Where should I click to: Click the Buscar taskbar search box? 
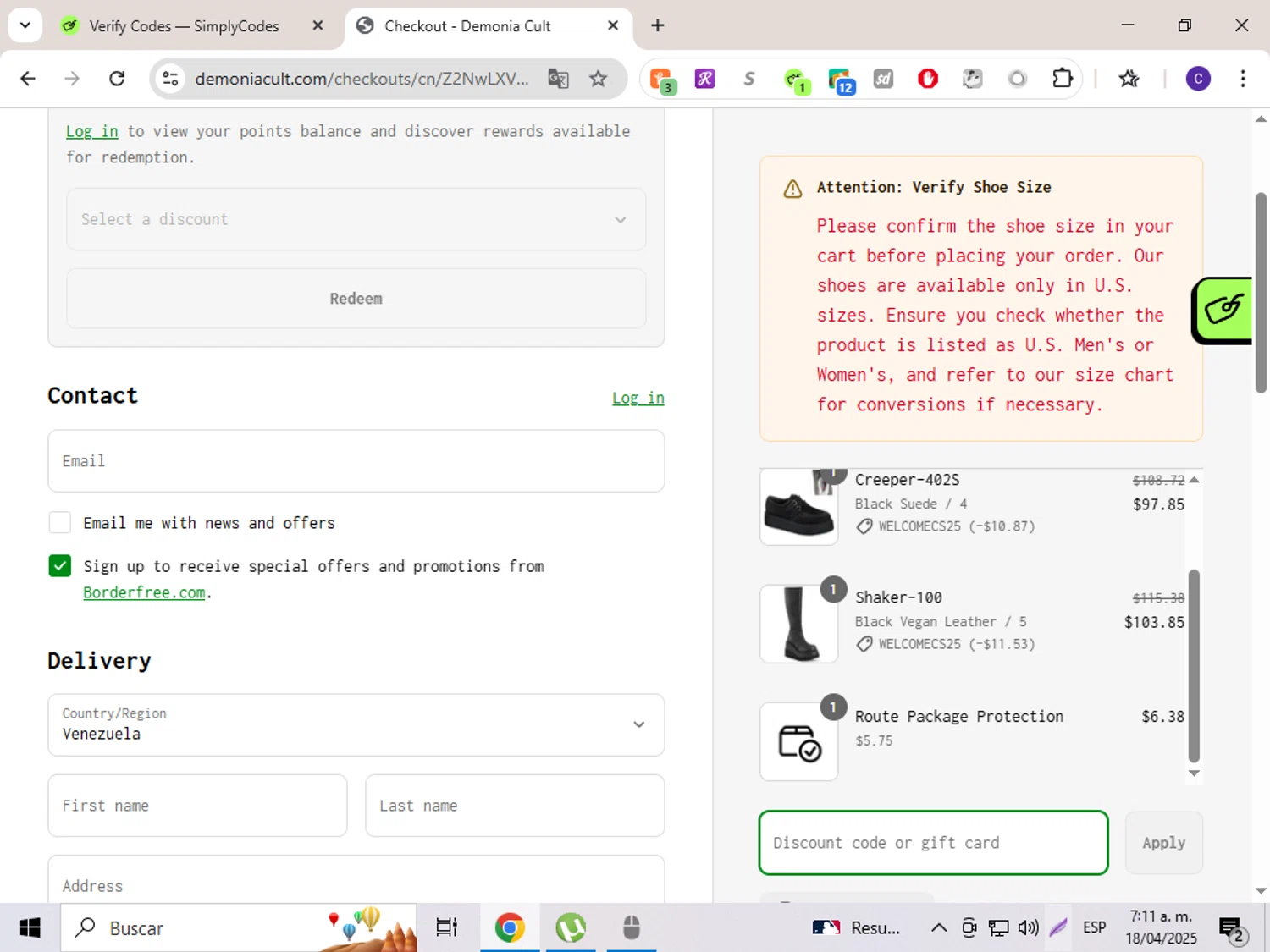click(239, 928)
